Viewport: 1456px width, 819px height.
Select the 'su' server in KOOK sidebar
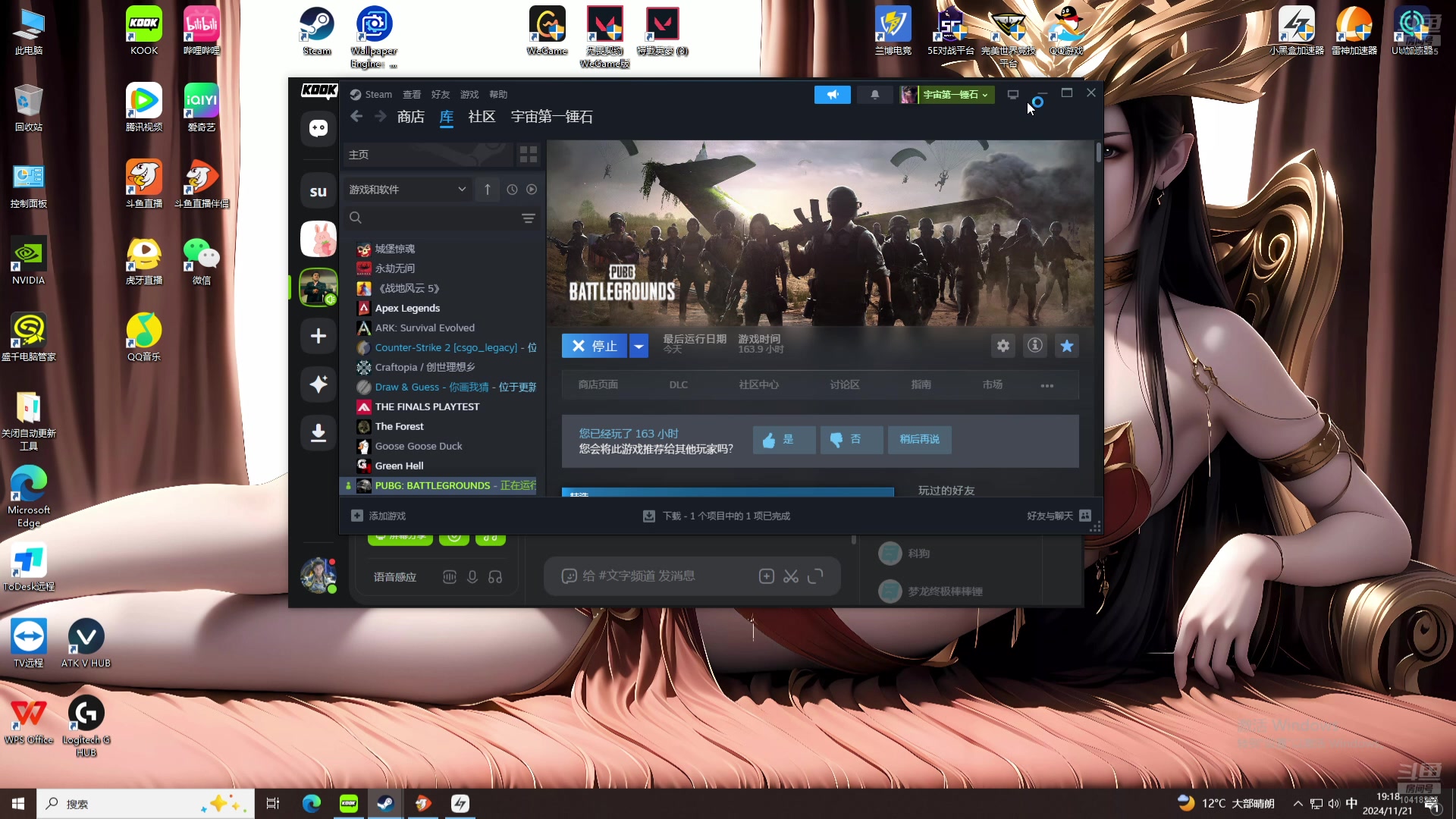pos(318,192)
